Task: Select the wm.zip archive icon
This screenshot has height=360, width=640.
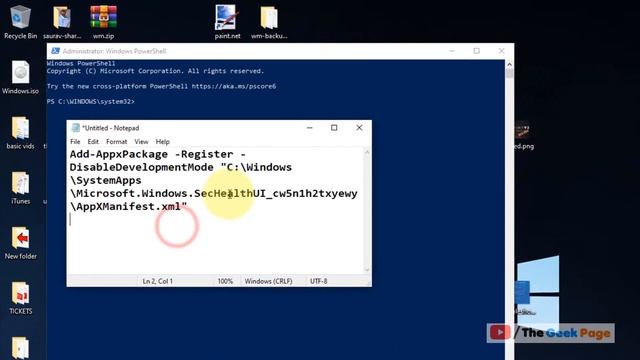Action: 103,22
